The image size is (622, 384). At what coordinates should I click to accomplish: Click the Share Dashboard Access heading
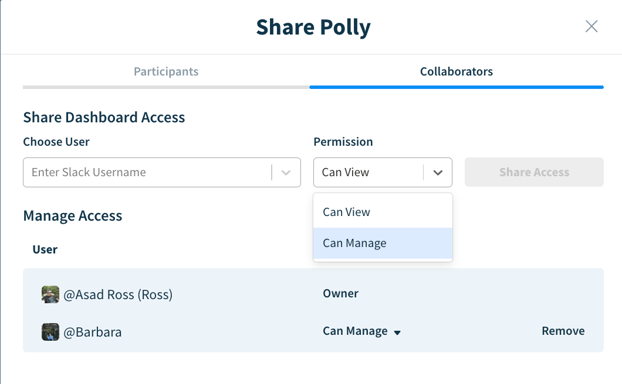[104, 117]
